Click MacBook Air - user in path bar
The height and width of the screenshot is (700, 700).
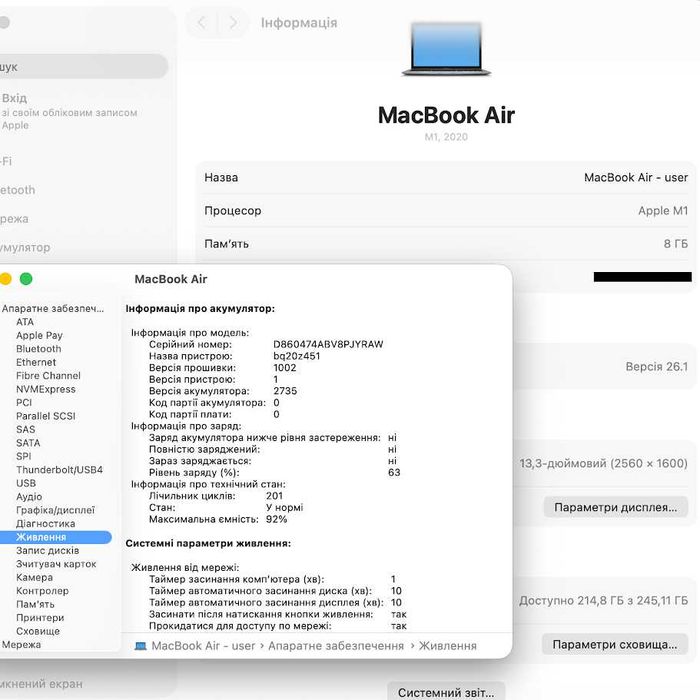click(x=203, y=646)
